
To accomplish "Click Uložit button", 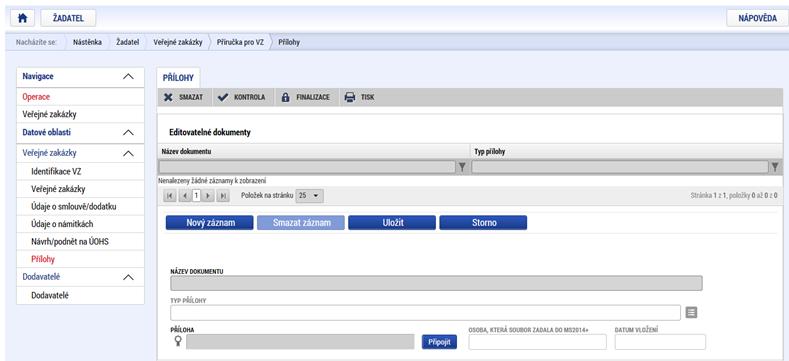I will pyautogui.click(x=392, y=223).
